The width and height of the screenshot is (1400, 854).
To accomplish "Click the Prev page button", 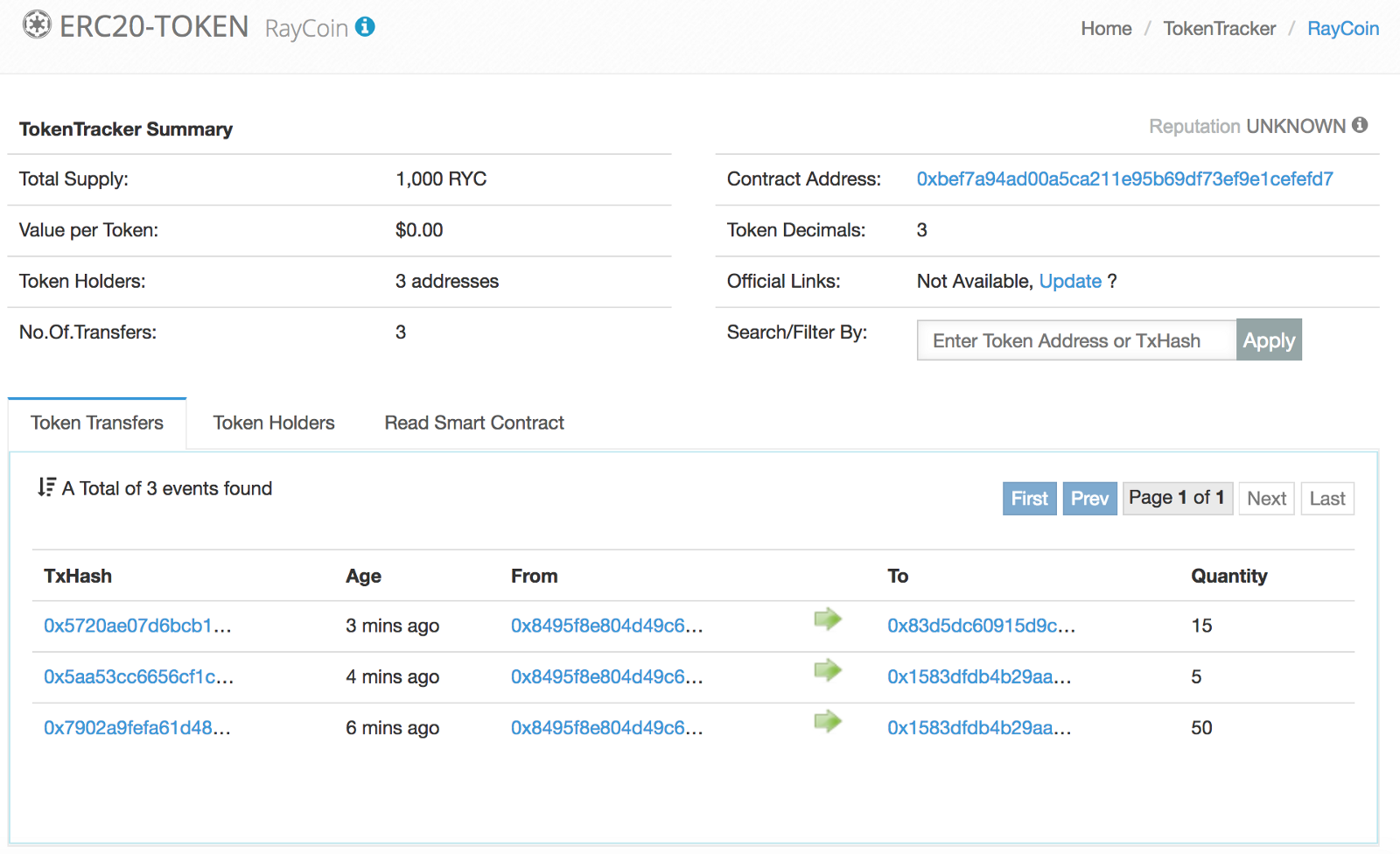I will pos(1089,499).
